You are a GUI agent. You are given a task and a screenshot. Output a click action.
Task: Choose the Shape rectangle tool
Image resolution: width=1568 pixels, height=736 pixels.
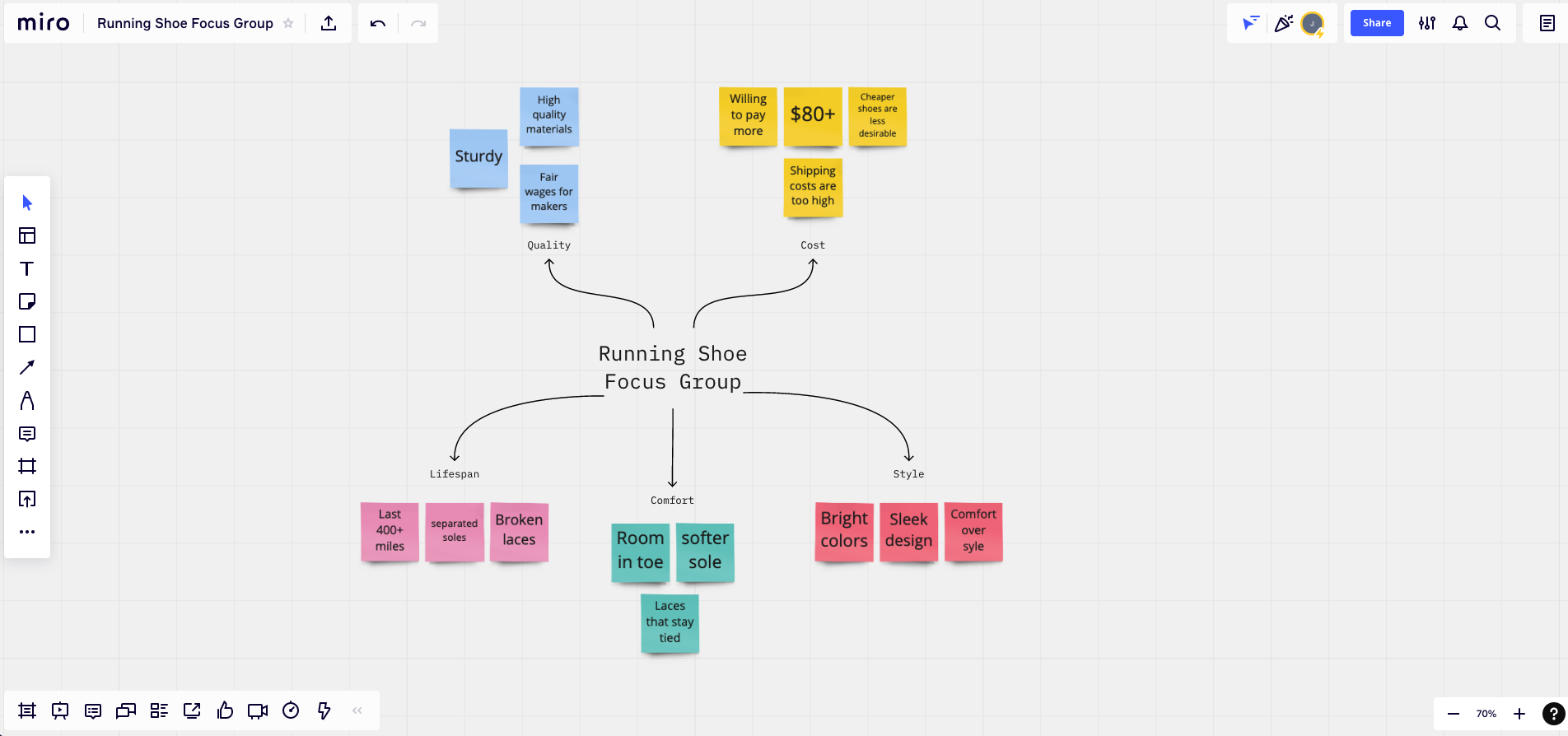coord(27,334)
